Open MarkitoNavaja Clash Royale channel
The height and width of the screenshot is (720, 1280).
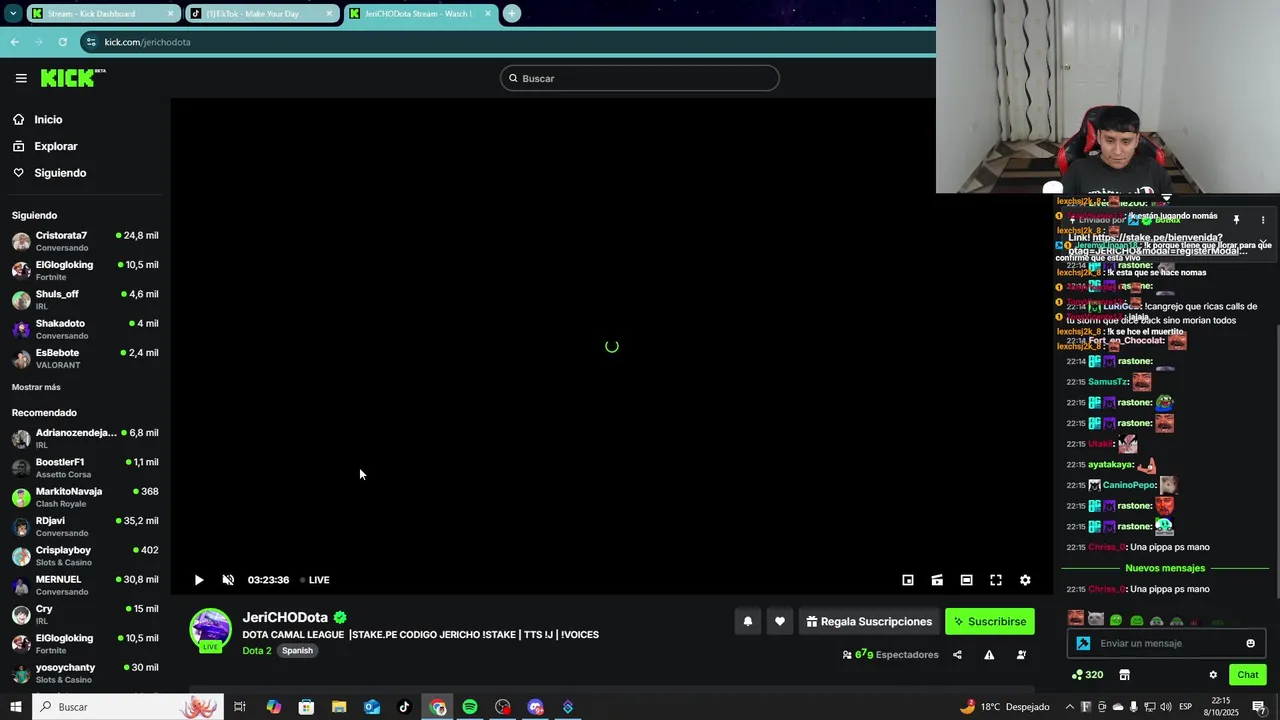pyautogui.click(x=85, y=497)
